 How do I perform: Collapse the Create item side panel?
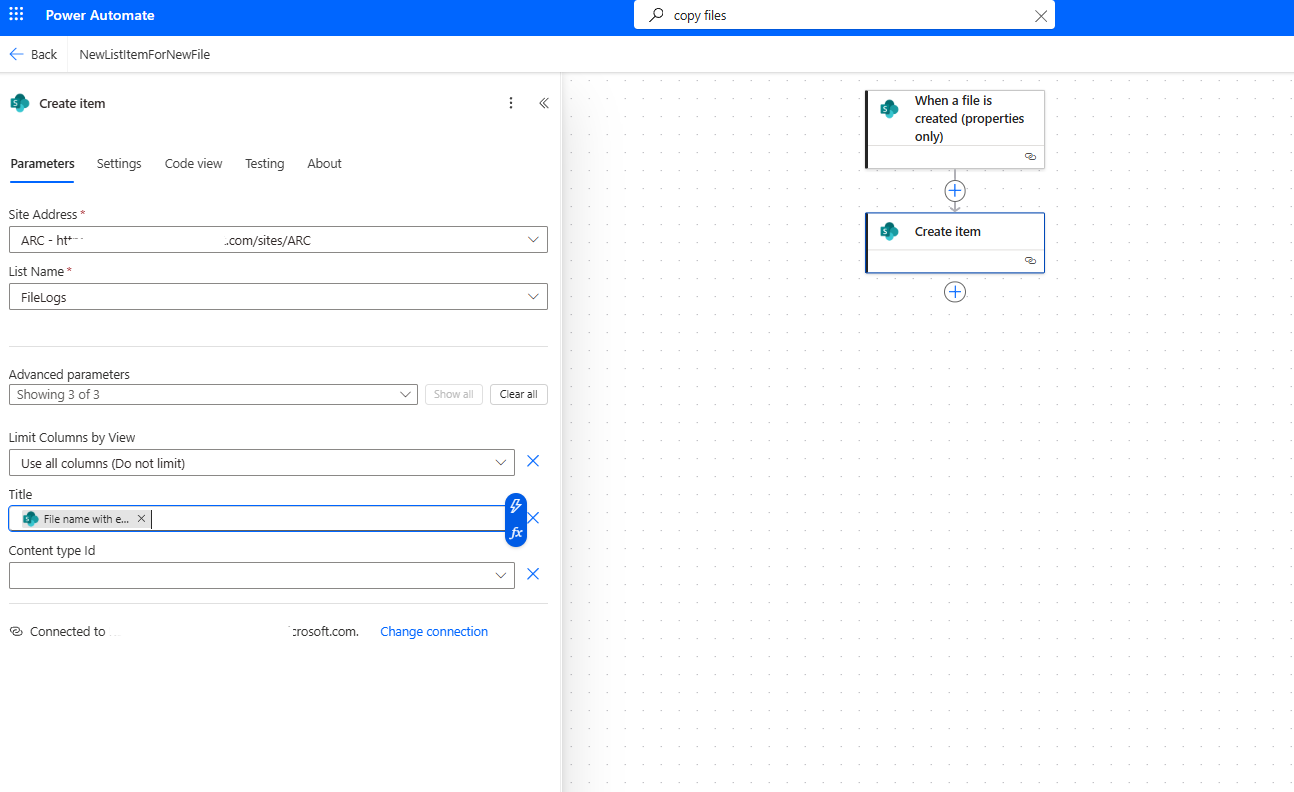pyautogui.click(x=544, y=103)
